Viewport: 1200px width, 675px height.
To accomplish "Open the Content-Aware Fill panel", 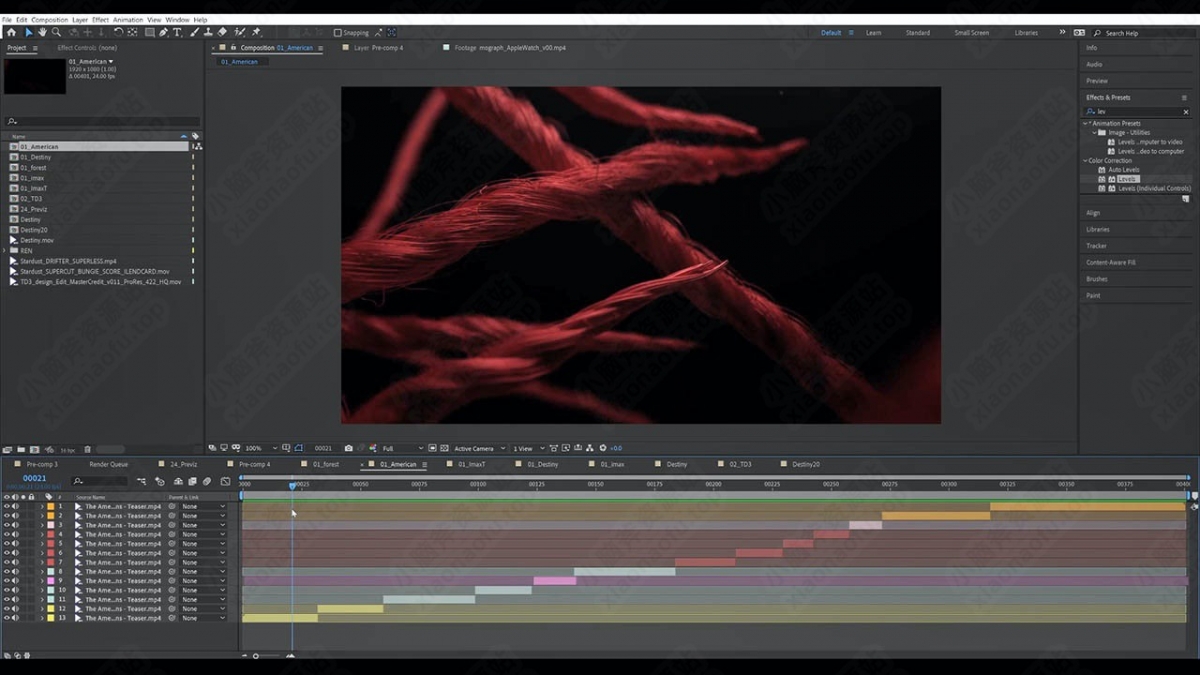I will point(1110,262).
